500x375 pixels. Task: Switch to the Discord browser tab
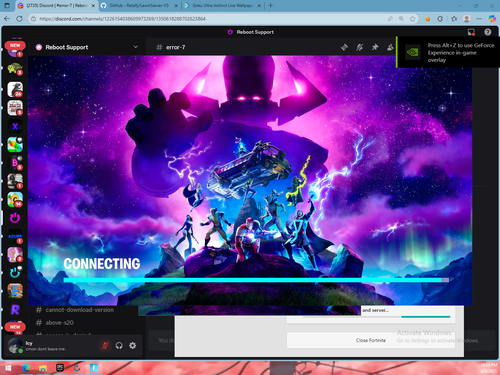click(x=56, y=6)
